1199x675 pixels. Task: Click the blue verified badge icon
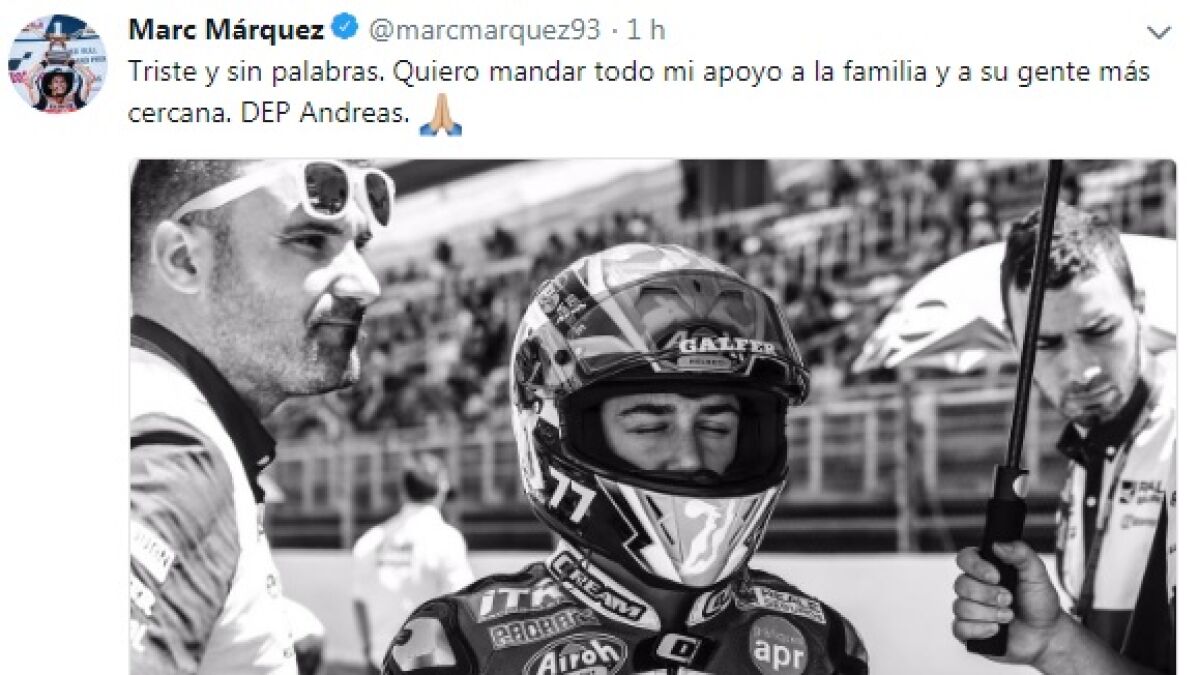346,29
